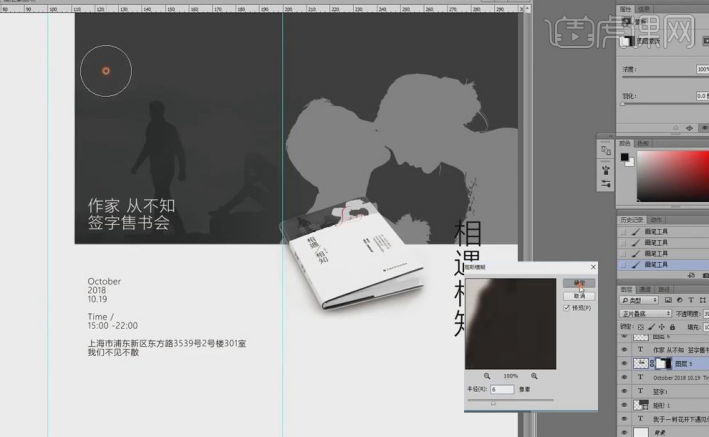Click the foreground color black swatch icon
This screenshot has width=709, height=437.
point(624,158)
